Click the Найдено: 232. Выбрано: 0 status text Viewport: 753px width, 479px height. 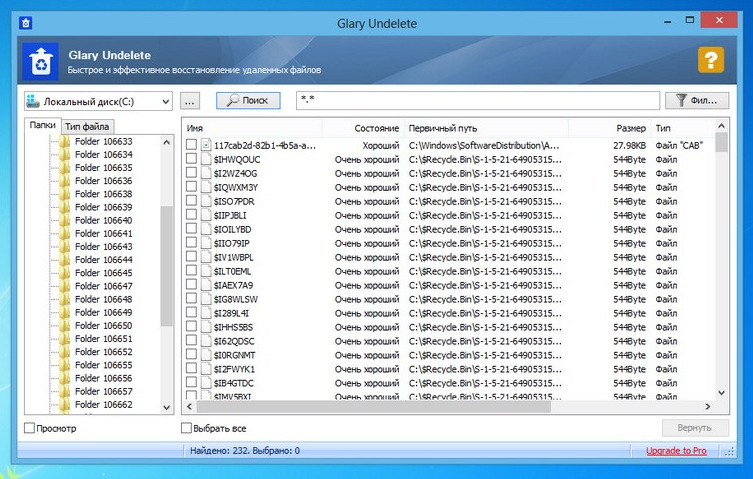[x=245, y=451]
